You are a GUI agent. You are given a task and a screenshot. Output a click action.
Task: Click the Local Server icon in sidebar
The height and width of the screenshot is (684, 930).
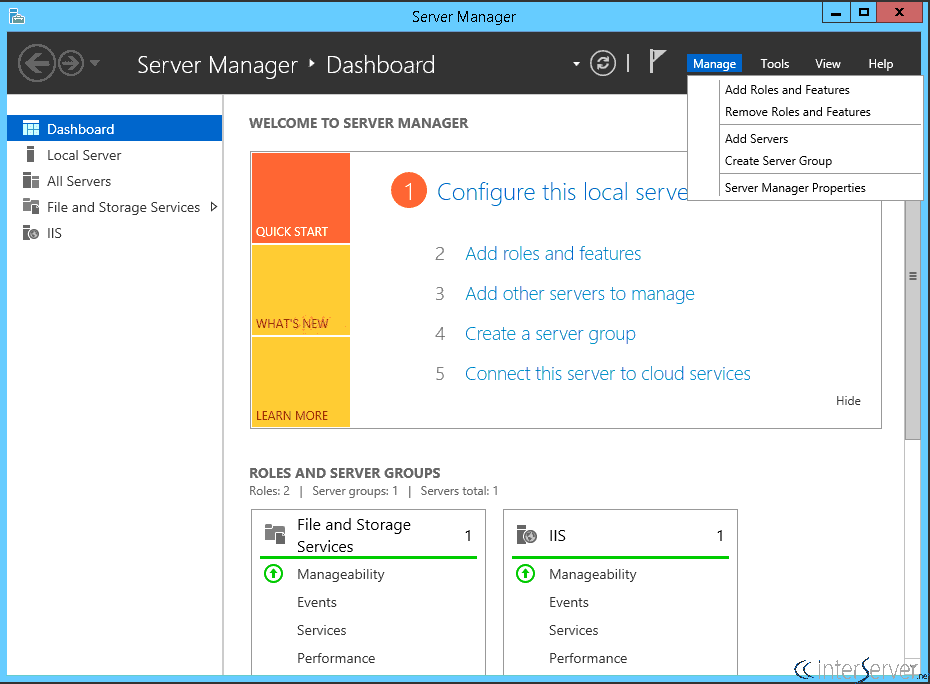pos(31,154)
